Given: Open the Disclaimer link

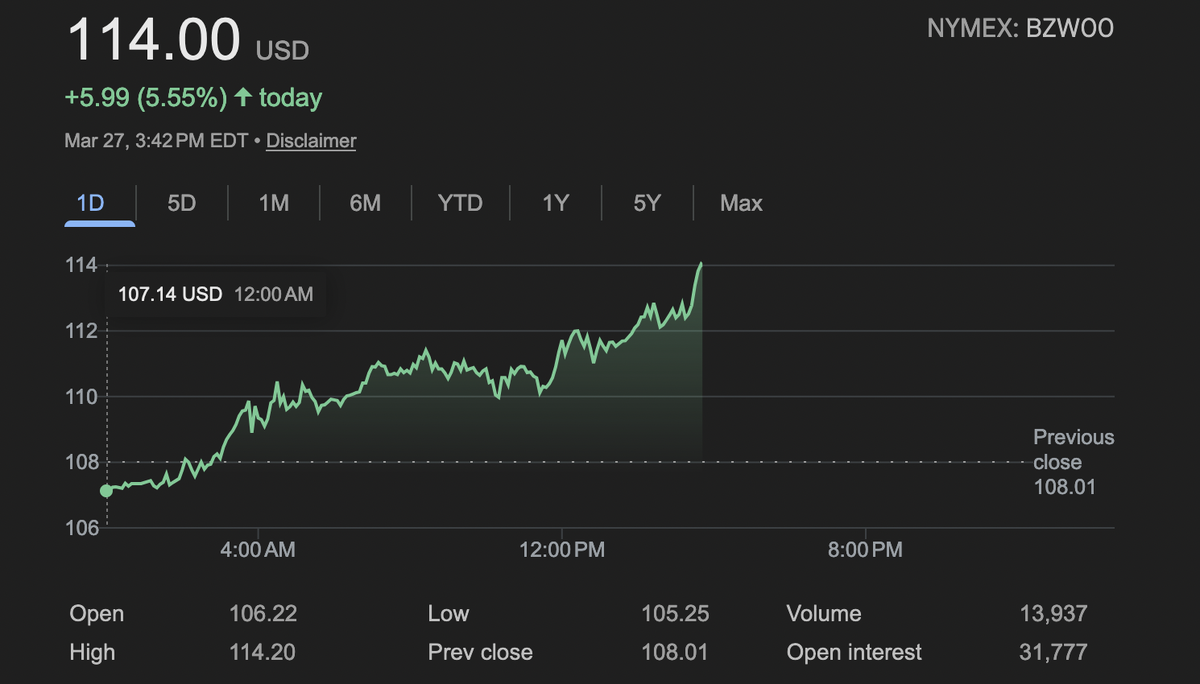Looking at the screenshot, I should pos(311,141).
